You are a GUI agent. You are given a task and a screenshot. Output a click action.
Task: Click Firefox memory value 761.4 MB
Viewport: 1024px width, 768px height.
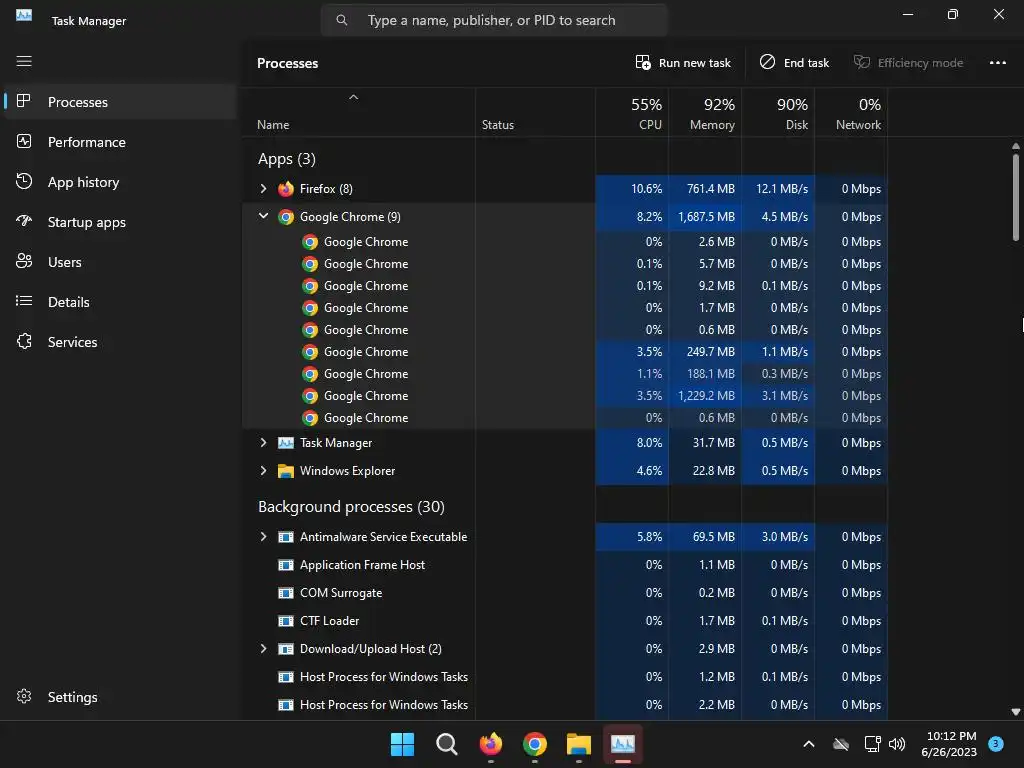[711, 189]
